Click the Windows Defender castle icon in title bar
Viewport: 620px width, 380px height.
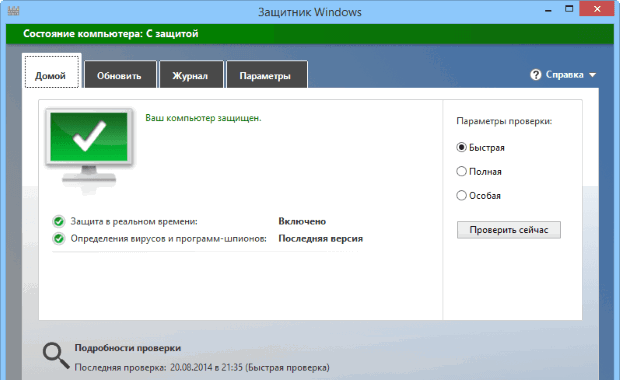pyautogui.click(x=13, y=11)
